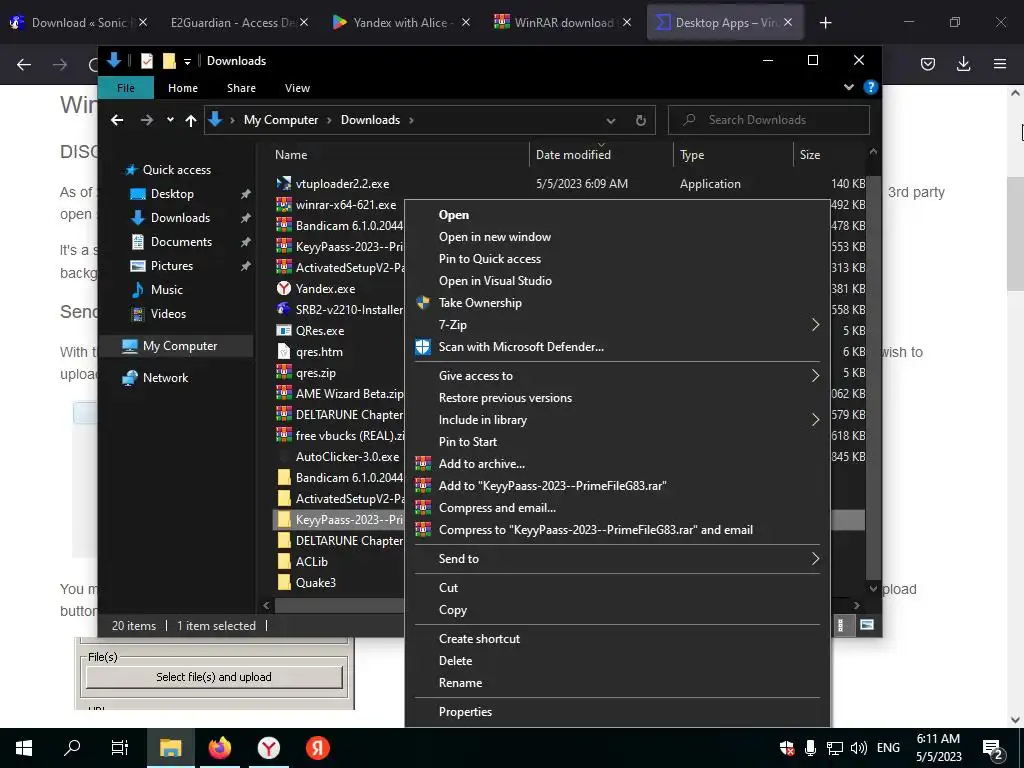
Task: Switch to large icons view button
Action: [867, 626]
